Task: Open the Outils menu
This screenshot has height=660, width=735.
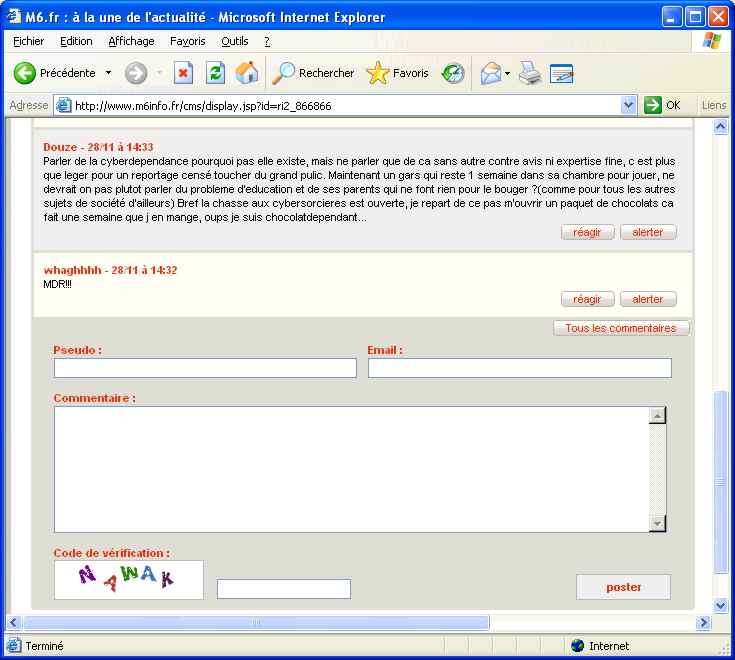Action: click(235, 41)
